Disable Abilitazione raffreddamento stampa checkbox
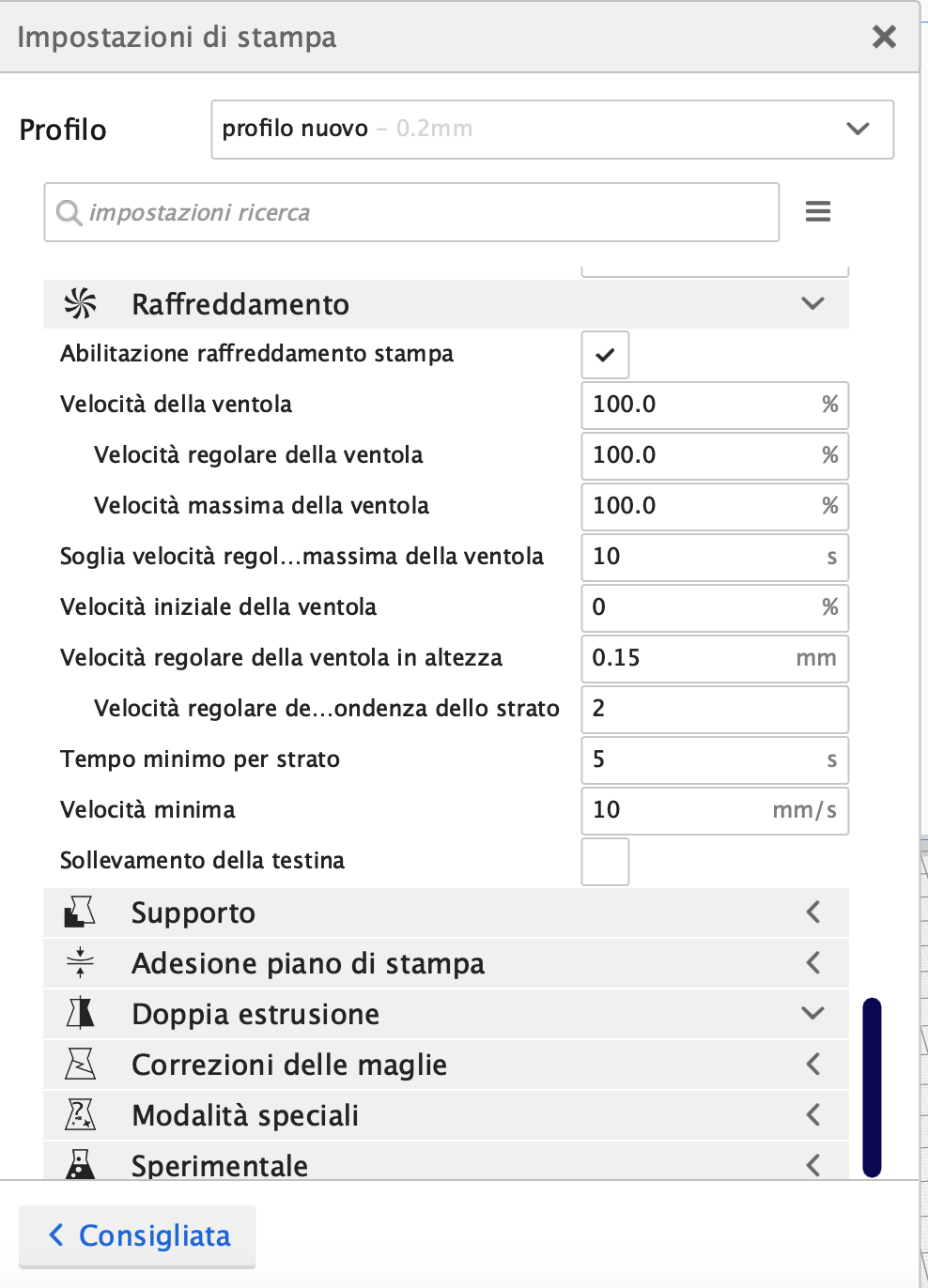This screenshot has height=1288, width=928. 605,354
